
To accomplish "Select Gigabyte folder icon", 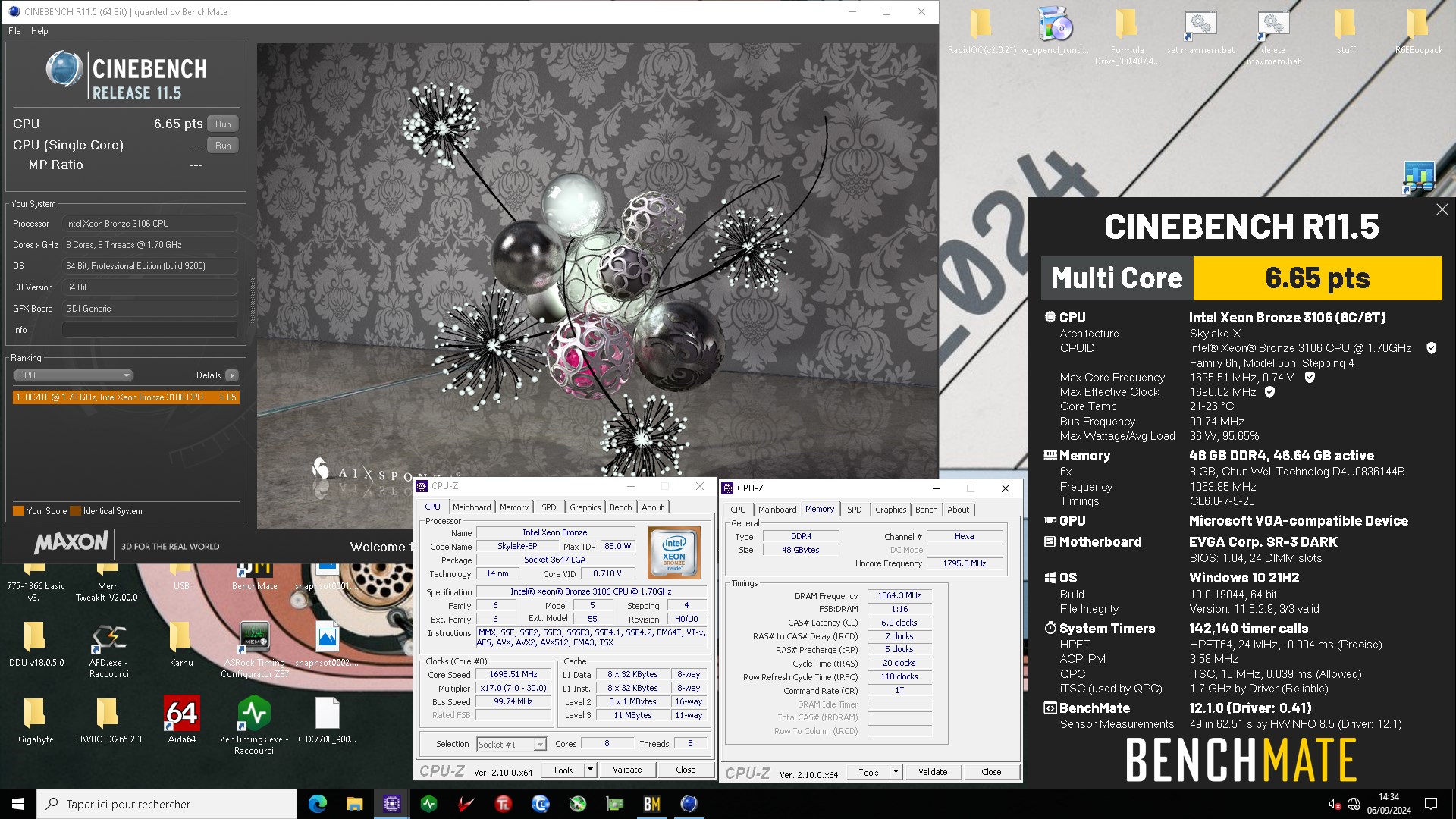I will pyautogui.click(x=36, y=721).
